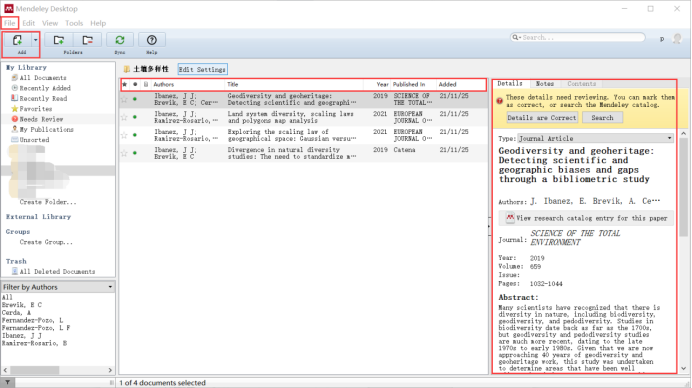Select Unsorted documents
692x388 pixels.
click(x=34, y=139)
